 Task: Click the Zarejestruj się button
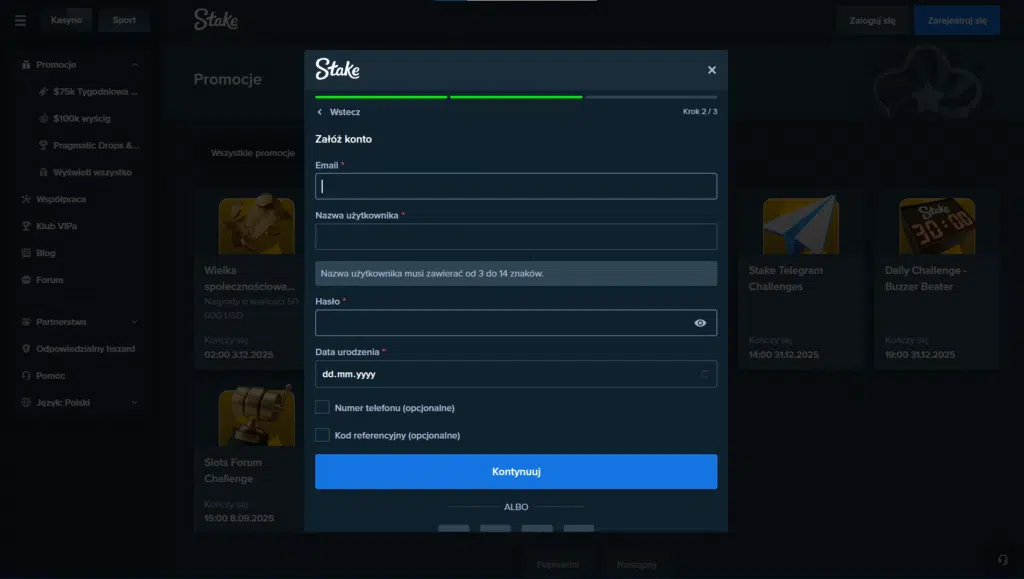[957, 20]
